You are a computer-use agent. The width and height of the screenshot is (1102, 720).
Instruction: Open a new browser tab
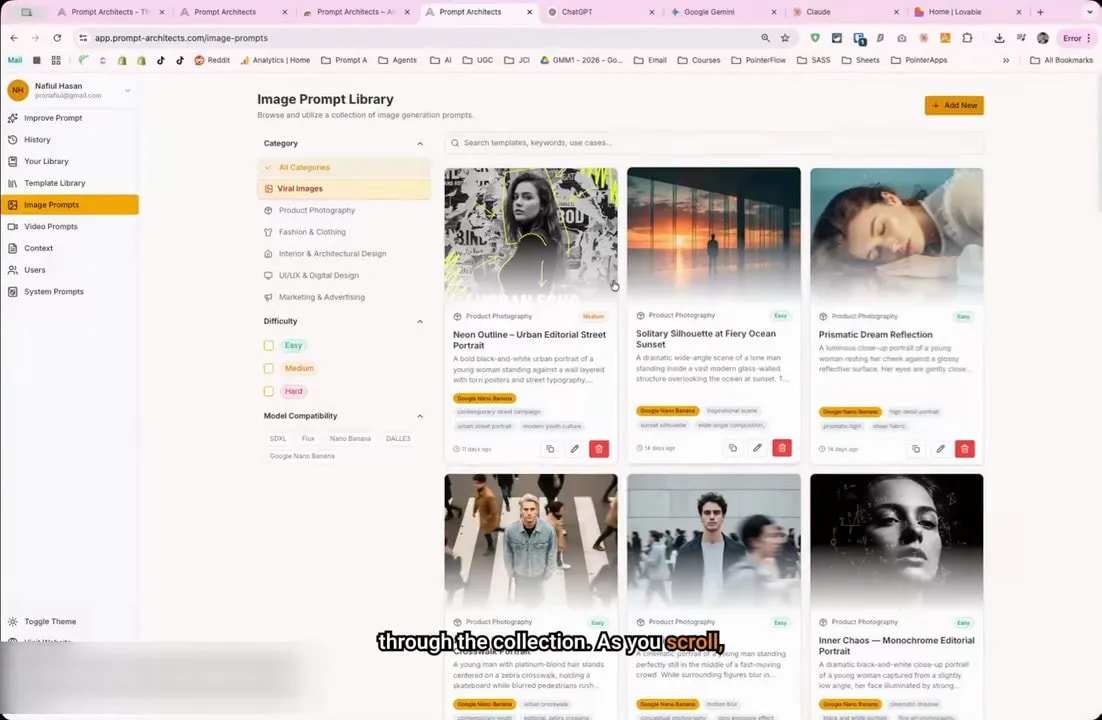click(x=1040, y=12)
